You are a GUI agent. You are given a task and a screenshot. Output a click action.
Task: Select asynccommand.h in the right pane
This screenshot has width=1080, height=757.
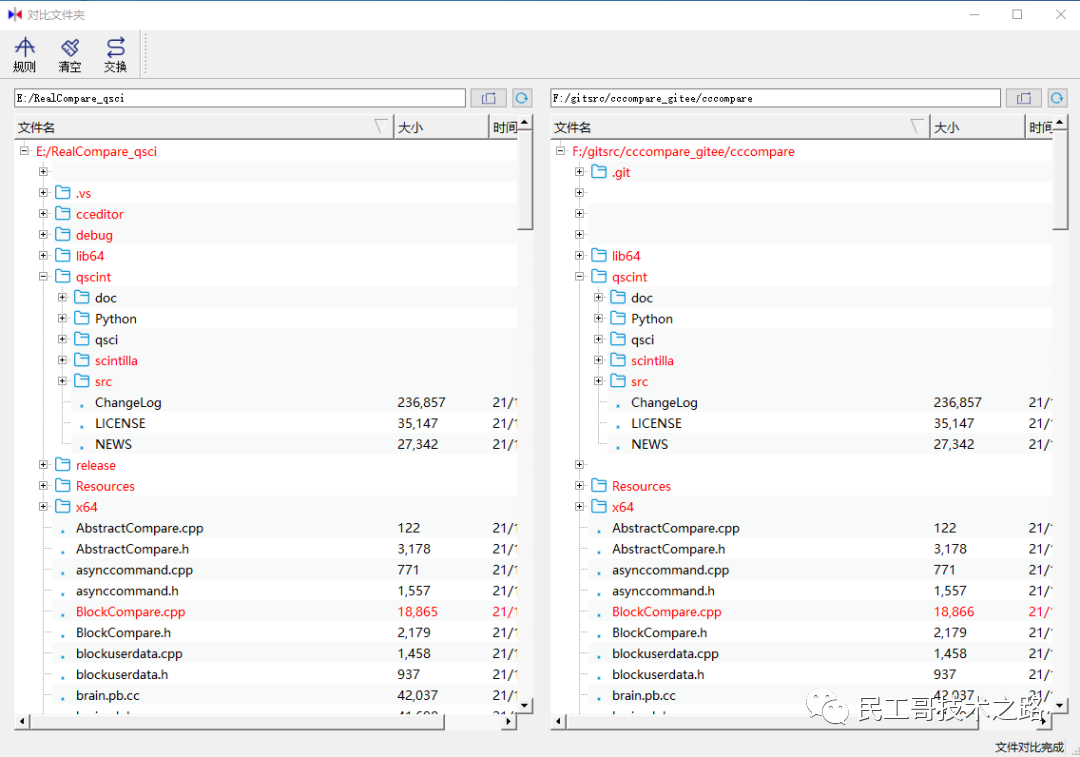click(663, 591)
